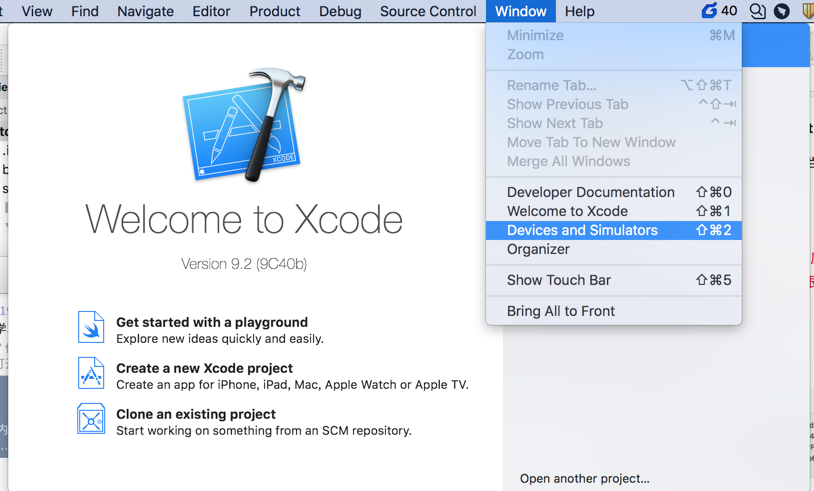Click Get started with a playground
The height and width of the screenshot is (491, 814).
[212, 322]
